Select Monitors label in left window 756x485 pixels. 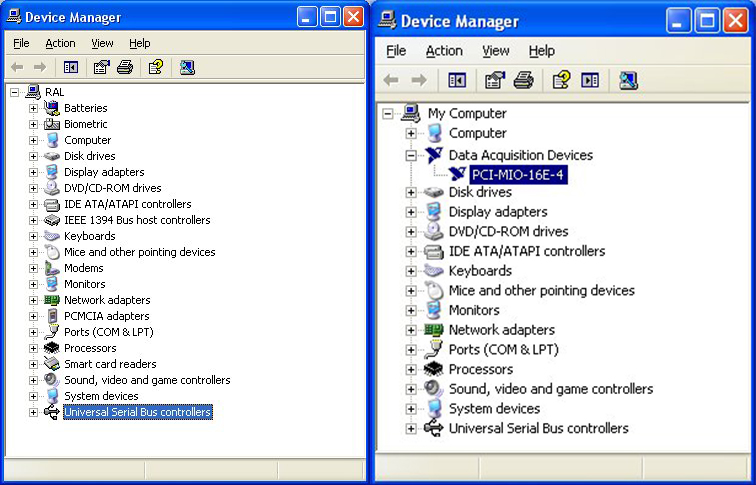click(85, 284)
